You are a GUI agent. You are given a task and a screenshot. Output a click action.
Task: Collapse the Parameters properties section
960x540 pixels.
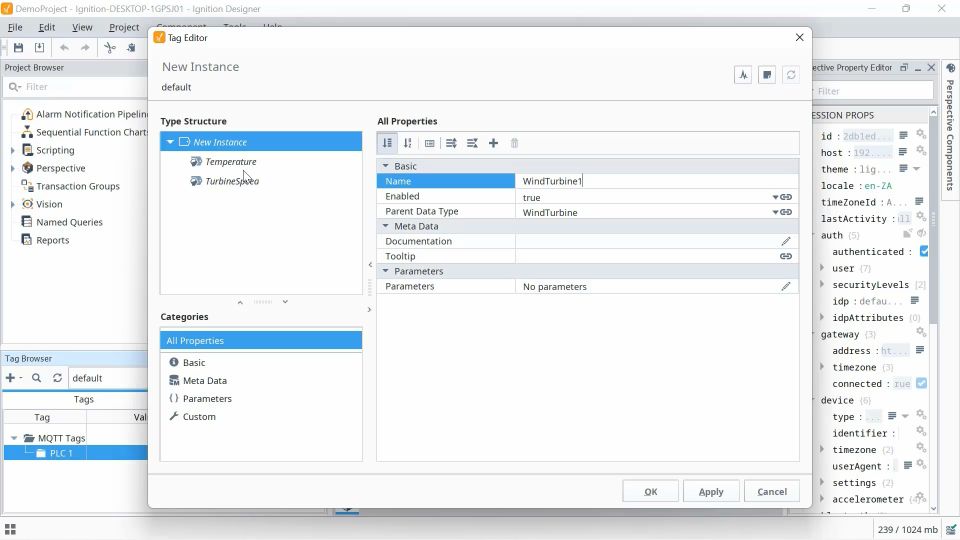pyautogui.click(x=386, y=271)
